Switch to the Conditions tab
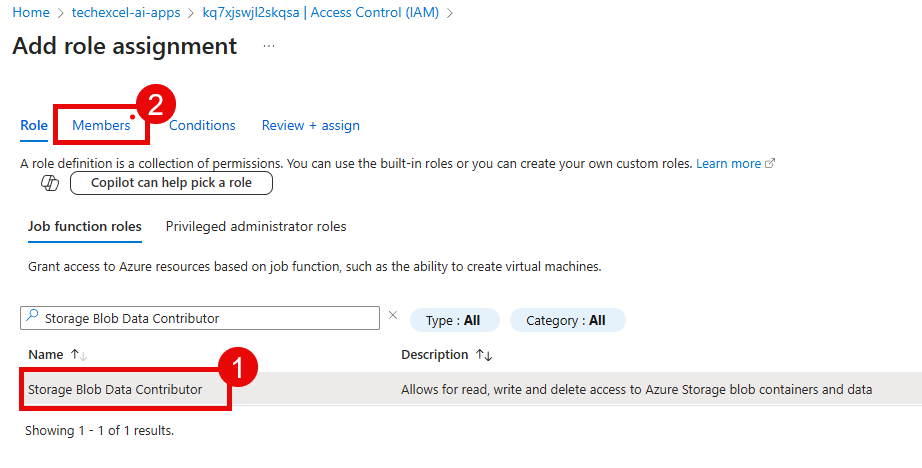 tap(202, 125)
